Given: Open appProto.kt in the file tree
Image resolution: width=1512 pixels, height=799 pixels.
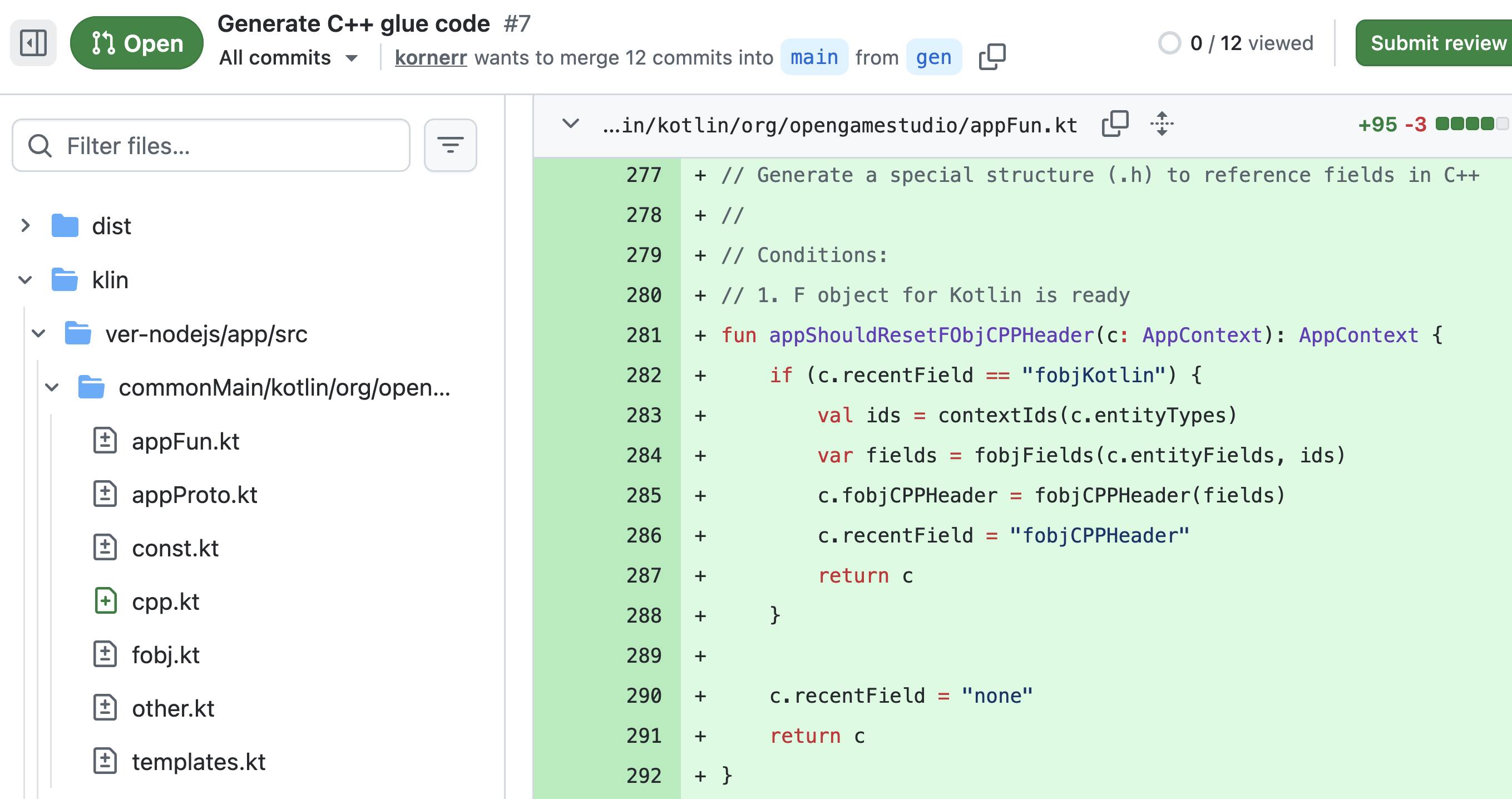Looking at the screenshot, I should click(194, 495).
